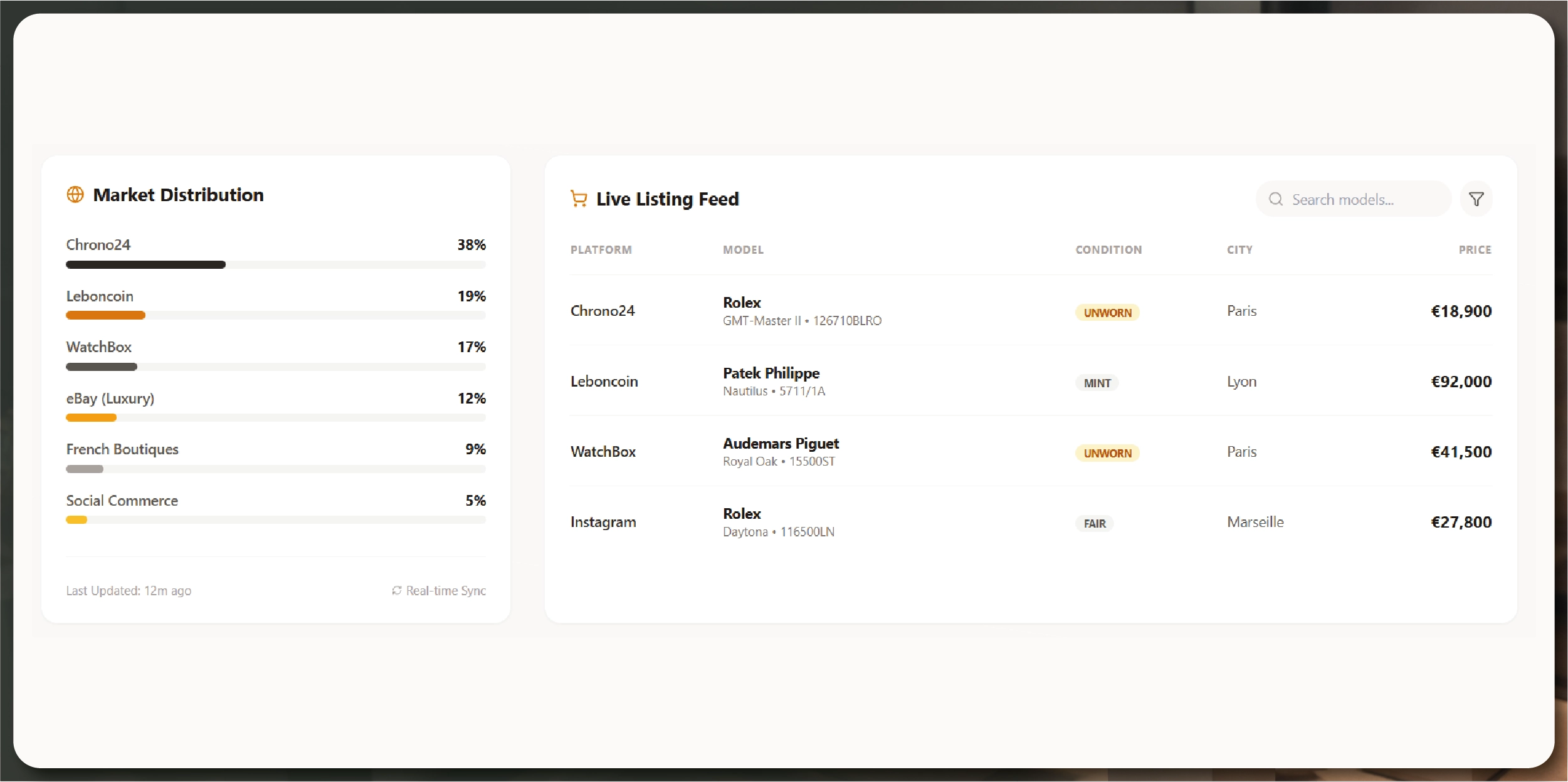The width and height of the screenshot is (1568, 782).
Task: Click the Chrono24 distribution progress bar
Action: (275, 265)
